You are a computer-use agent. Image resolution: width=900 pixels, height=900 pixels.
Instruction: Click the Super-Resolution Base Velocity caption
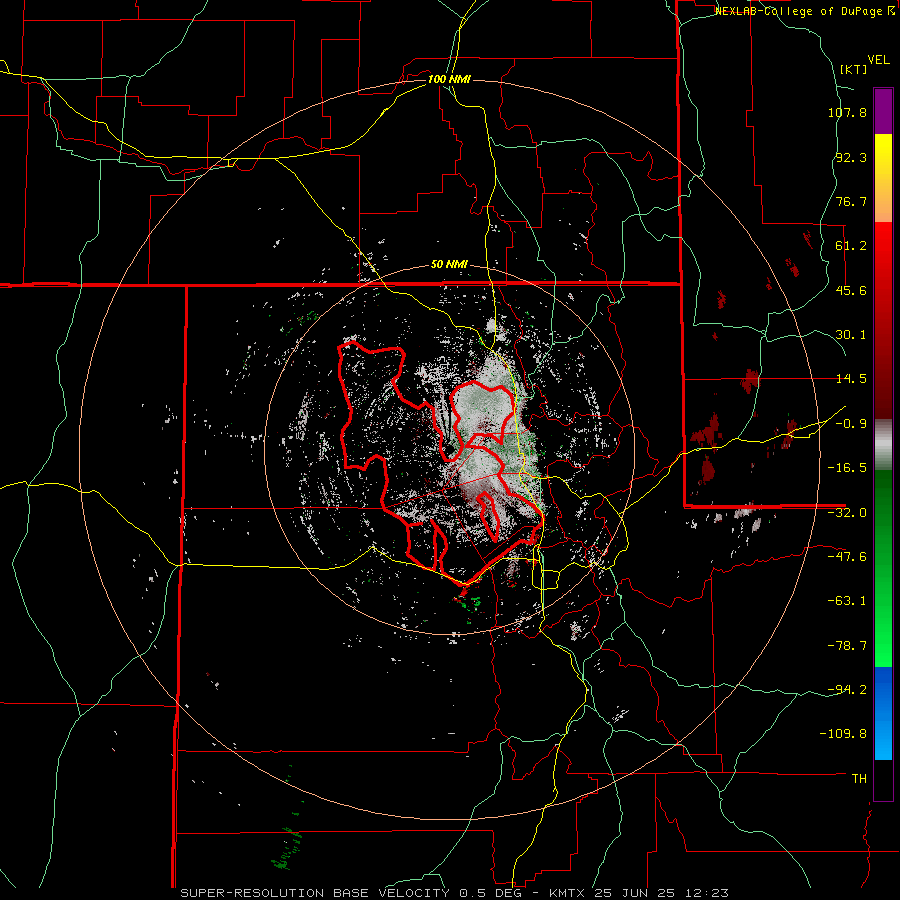455,893
